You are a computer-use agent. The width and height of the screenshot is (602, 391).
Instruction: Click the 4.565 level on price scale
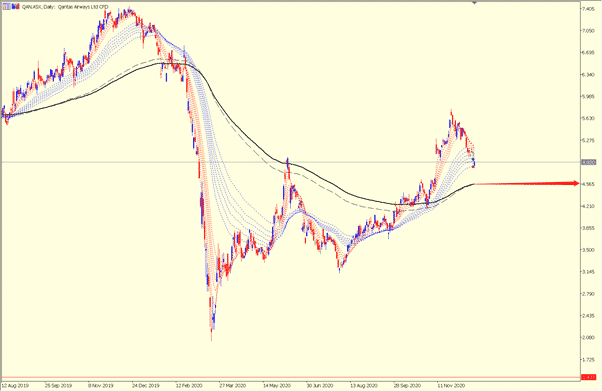pyautogui.click(x=589, y=184)
